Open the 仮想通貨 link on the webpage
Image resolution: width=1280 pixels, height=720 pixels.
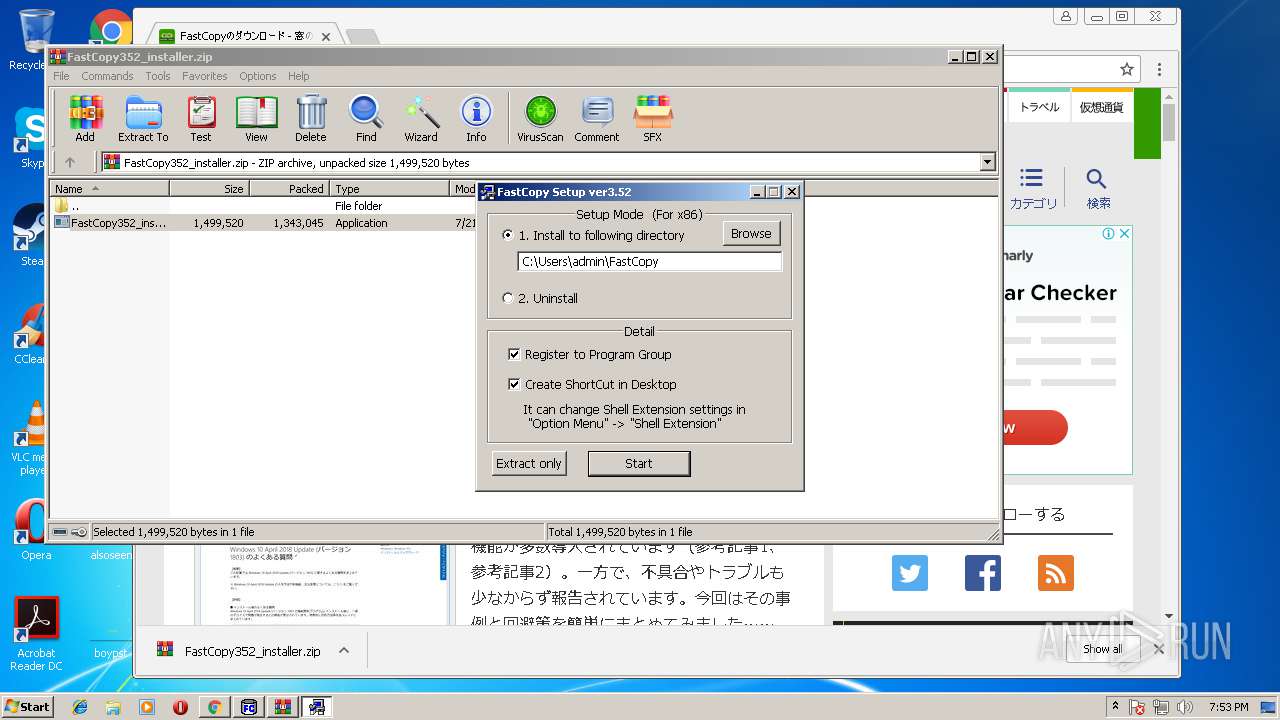(1101, 107)
